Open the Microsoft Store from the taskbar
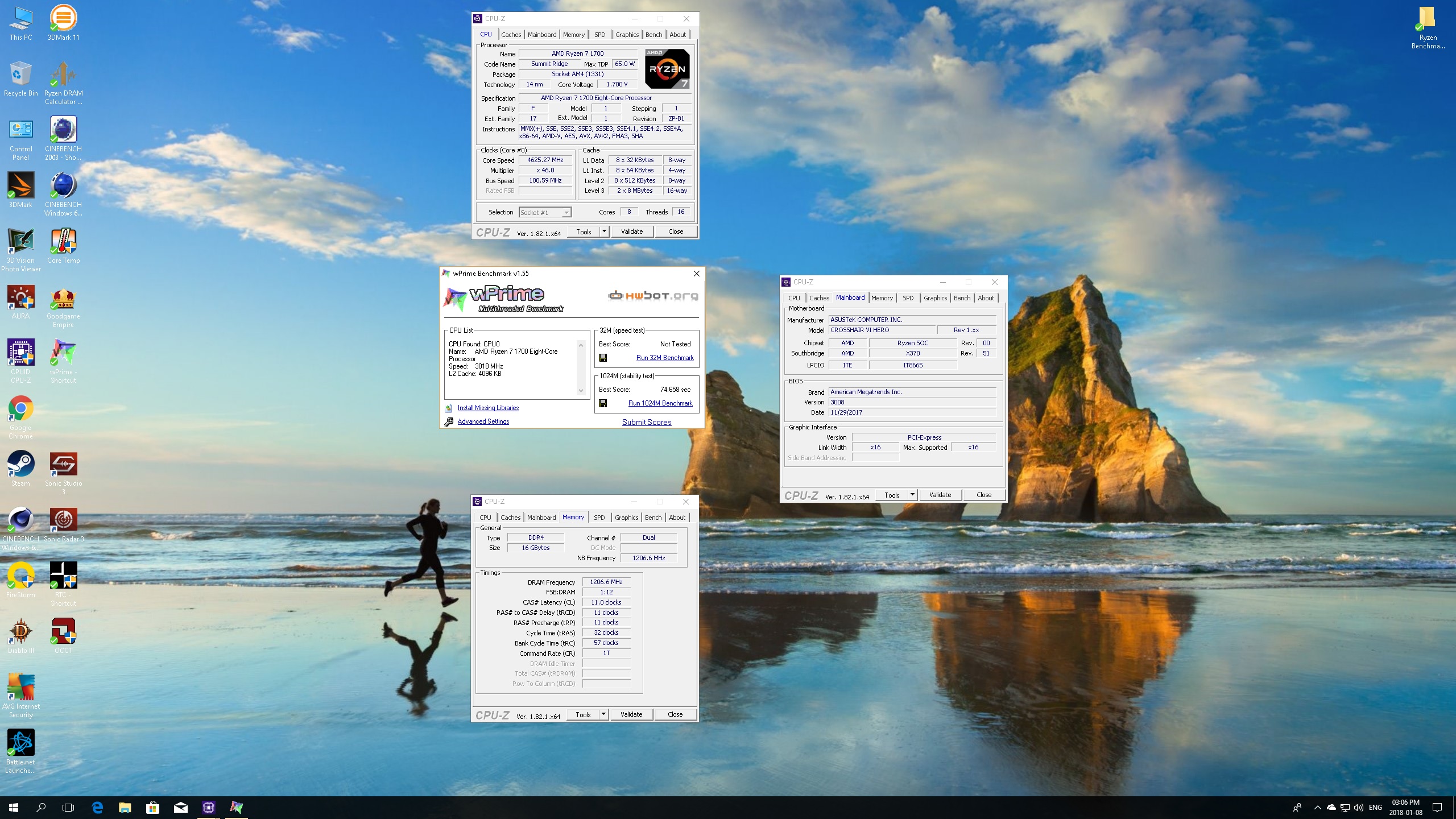 point(152,807)
